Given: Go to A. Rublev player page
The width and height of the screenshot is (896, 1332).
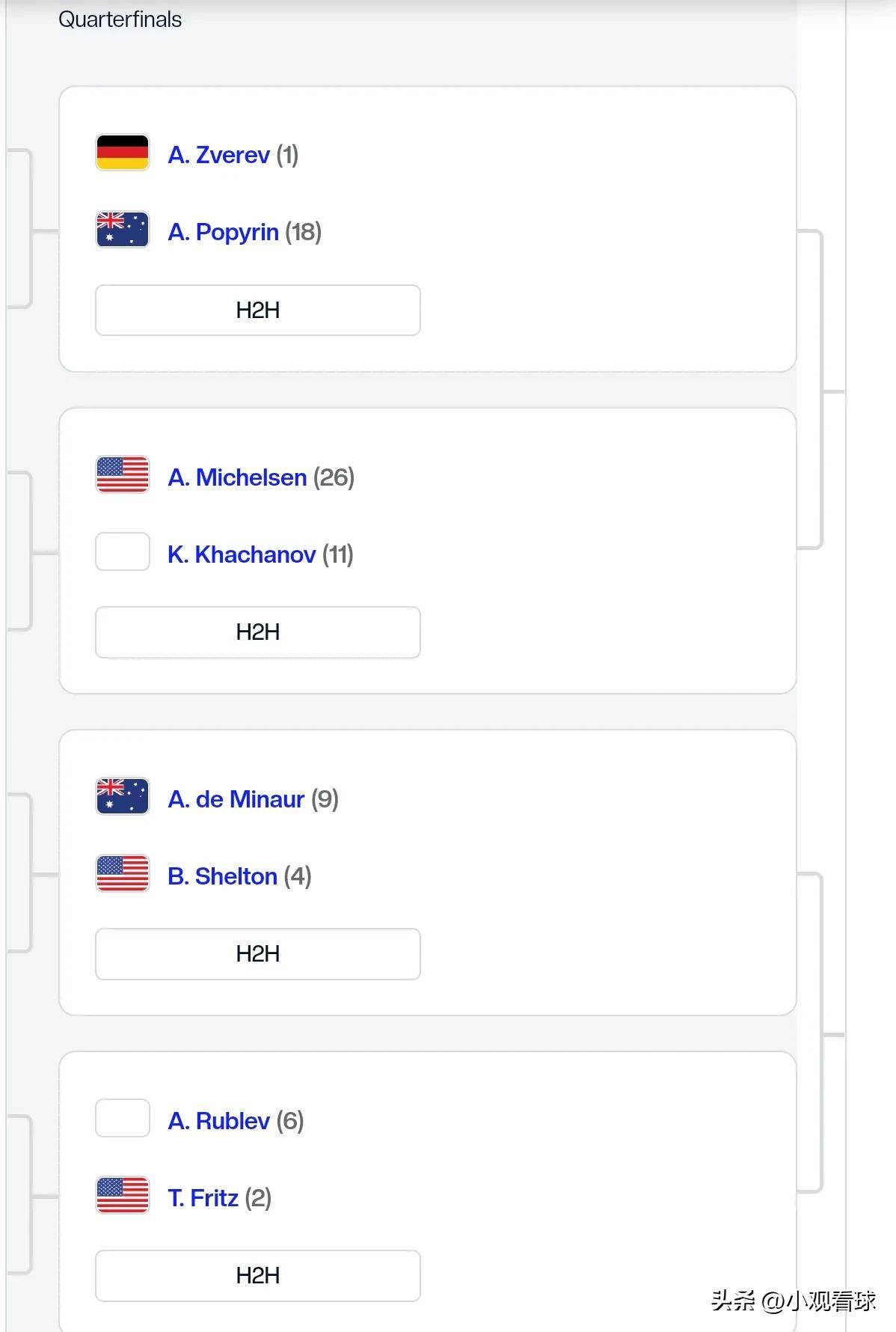Looking at the screenshot, I should pyautogui.click(x=218, y=1121).
